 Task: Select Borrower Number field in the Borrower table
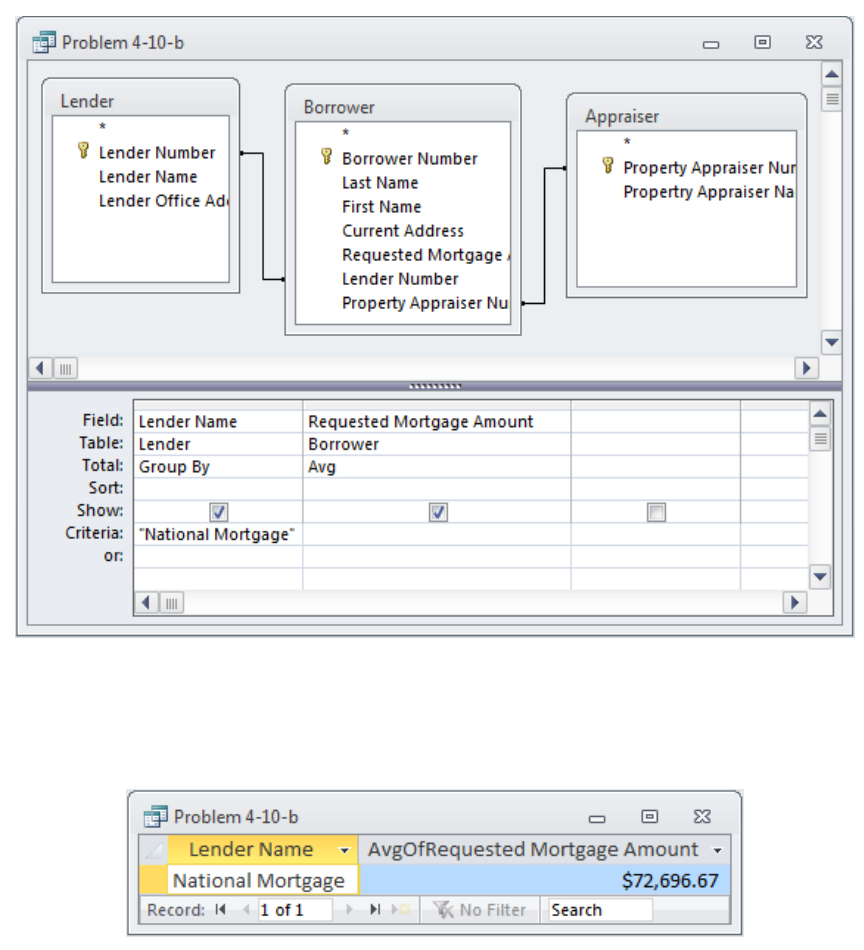click(x=410, y=158)
